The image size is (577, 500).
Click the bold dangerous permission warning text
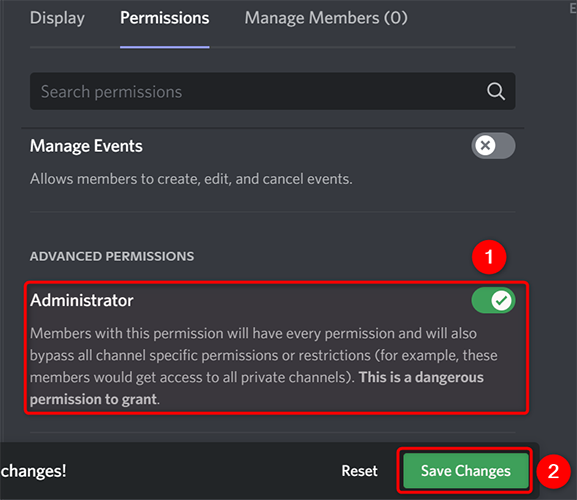pos(256,388)
